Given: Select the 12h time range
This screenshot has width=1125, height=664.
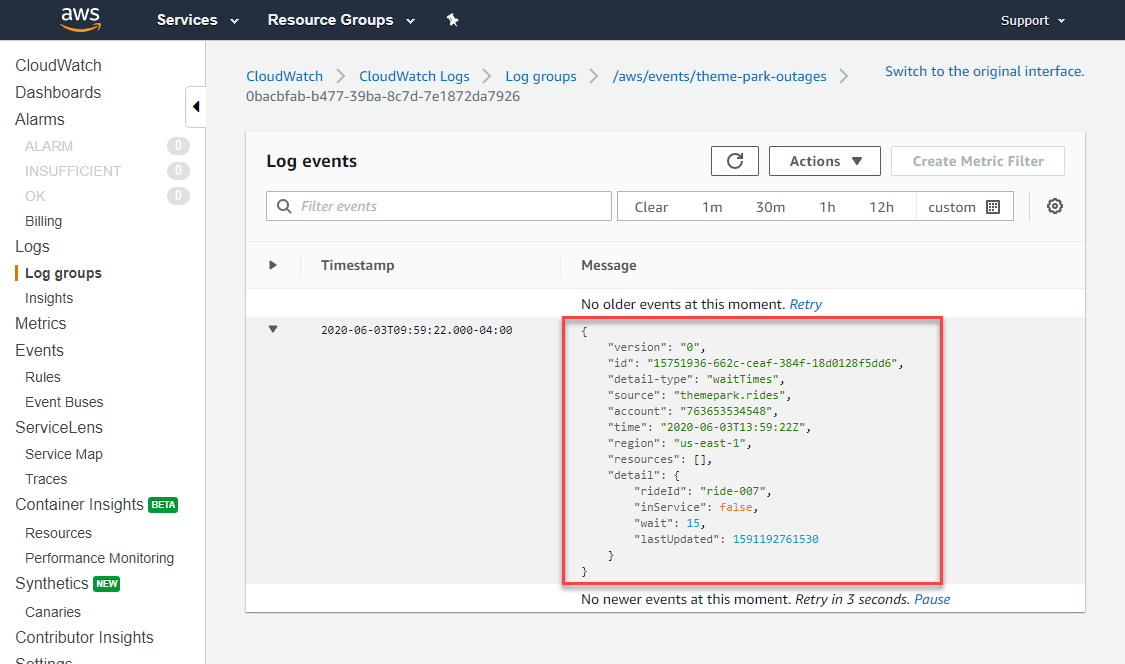Looking at the screenshot, I should pos(881,207).
